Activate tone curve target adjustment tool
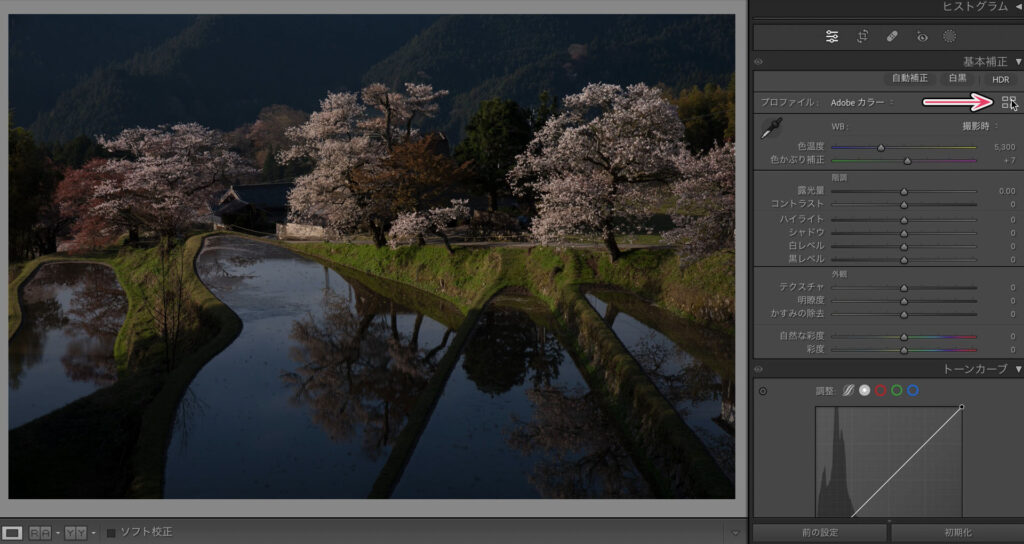This screenshot has width=1024, height=544. (x=763, y=390)
